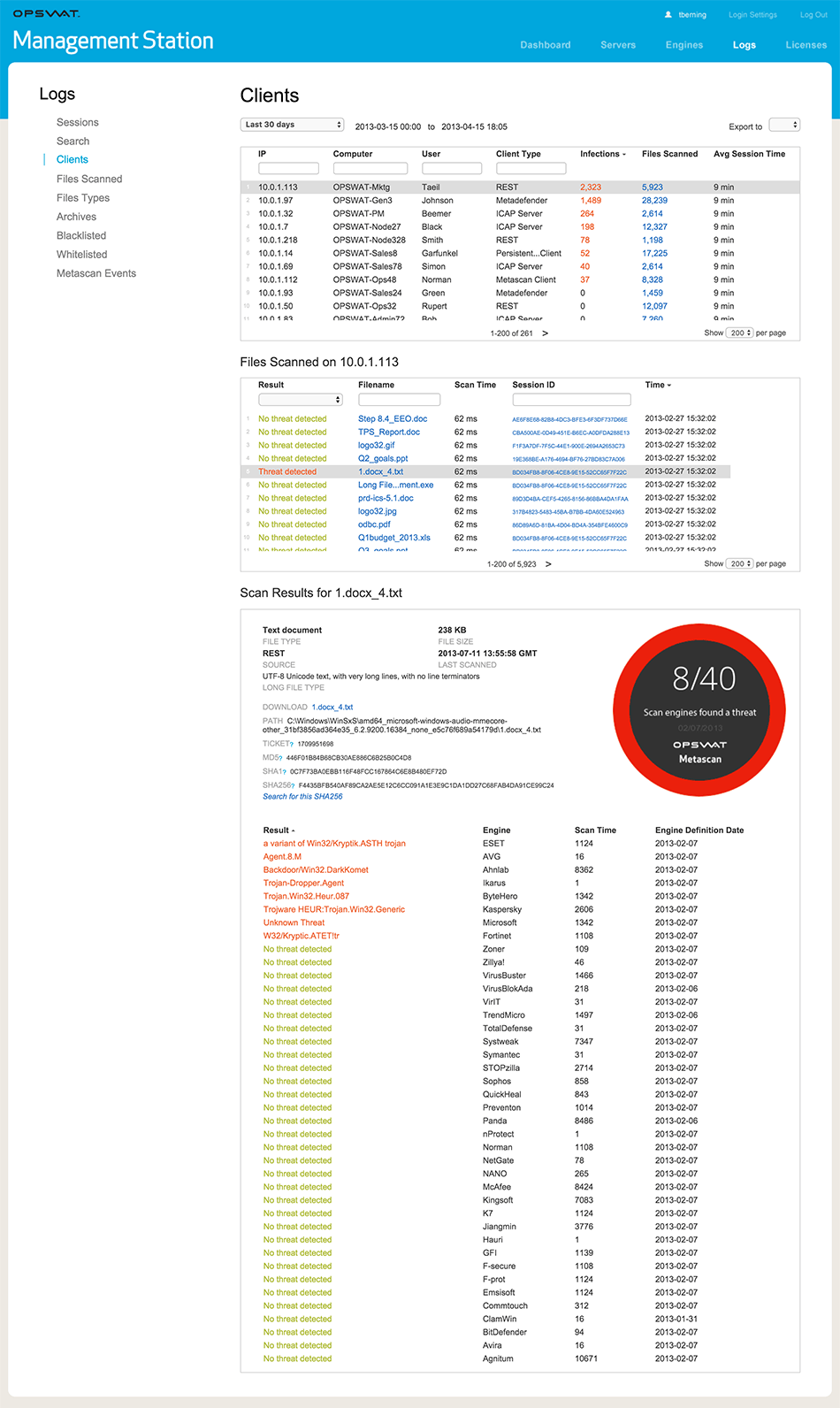This screenshot has height=1408, width=840.
Task: Select Whitelisted in Logs sidebar
Action: click(x=82, y=255)
